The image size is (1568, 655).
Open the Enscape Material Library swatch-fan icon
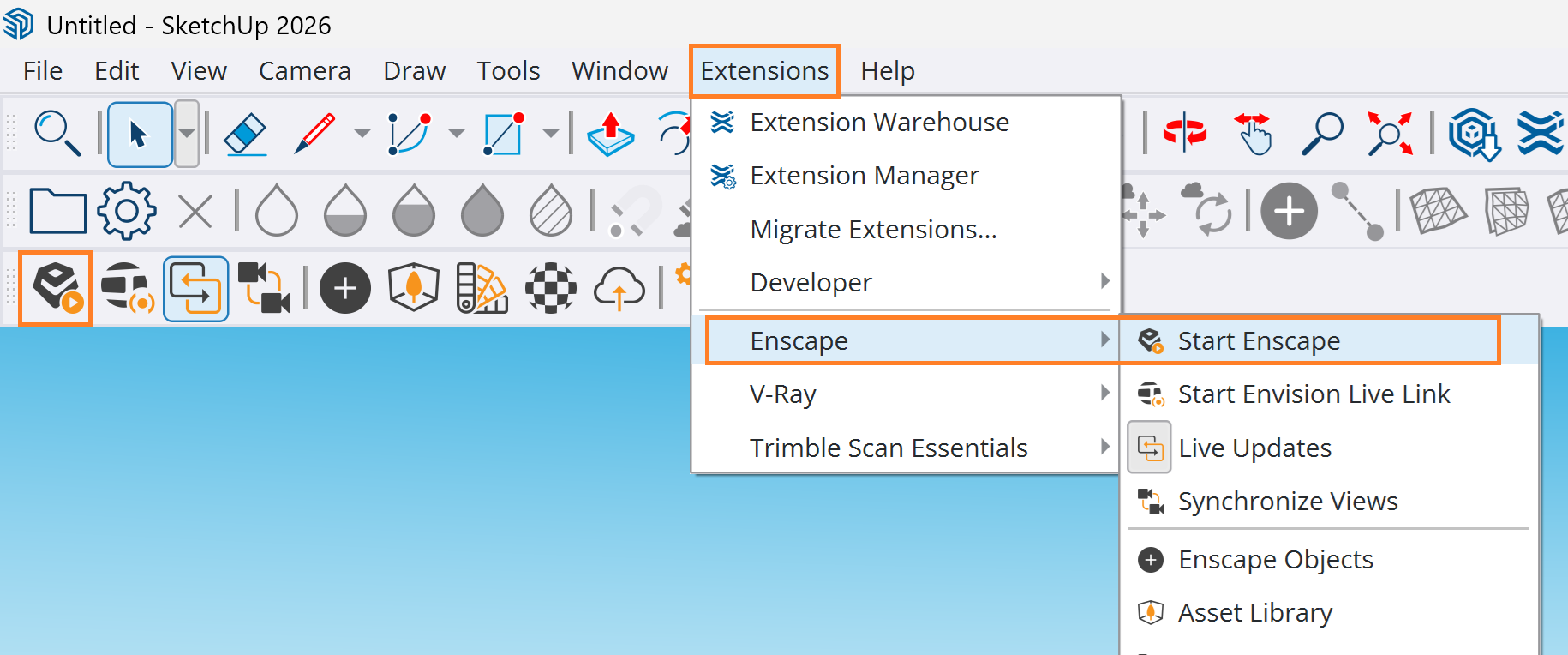coord(482,288)
